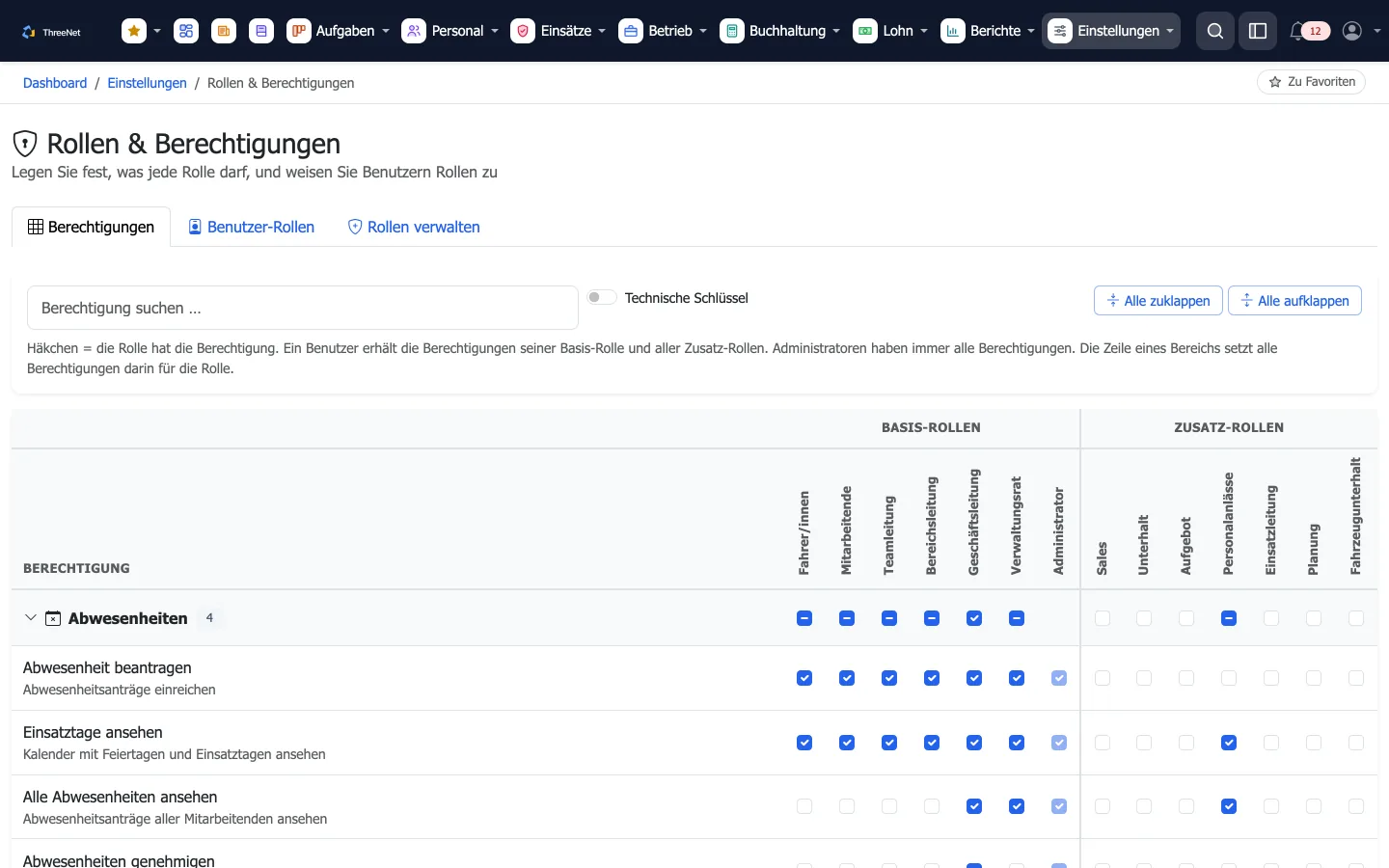Toggle the Technische Schlüssel switch
Image resolution: width=1389 pixels, height=868 pixels.
pos(602,297)
